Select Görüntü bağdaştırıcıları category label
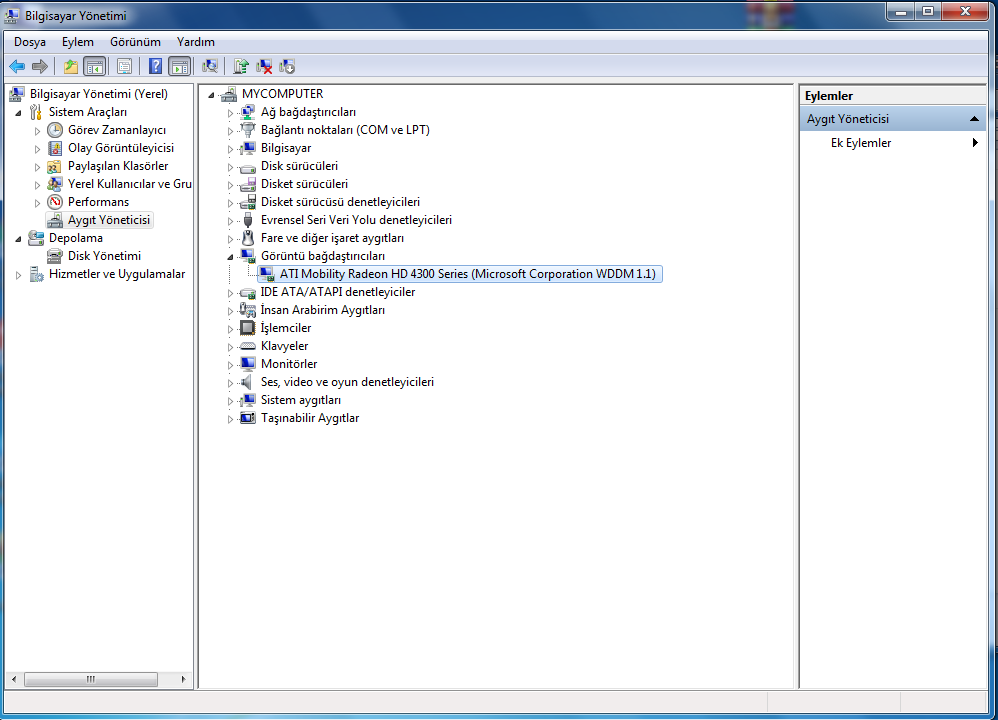Screen dimensions: 998x720 [x=323, y=256]
